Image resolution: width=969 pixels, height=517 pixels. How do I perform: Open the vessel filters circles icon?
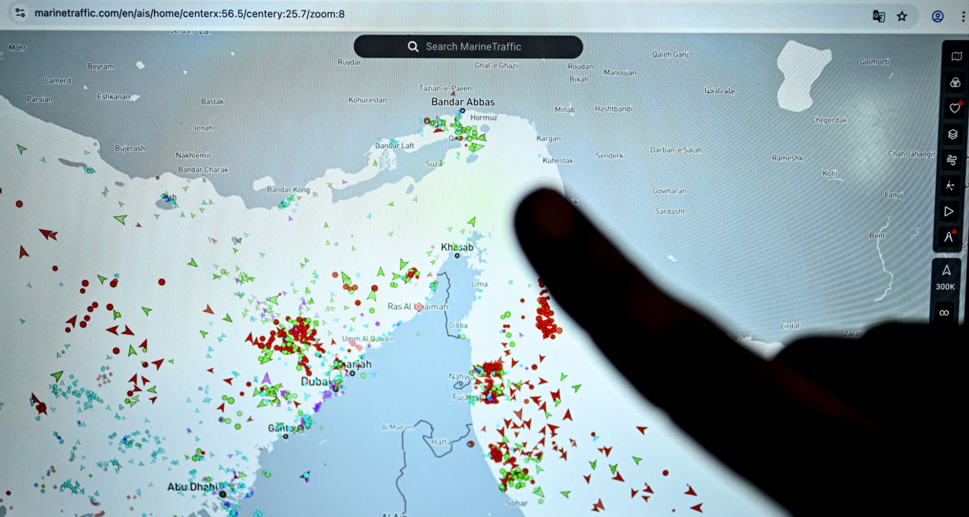pyautogui.click(x=955, y=82)
